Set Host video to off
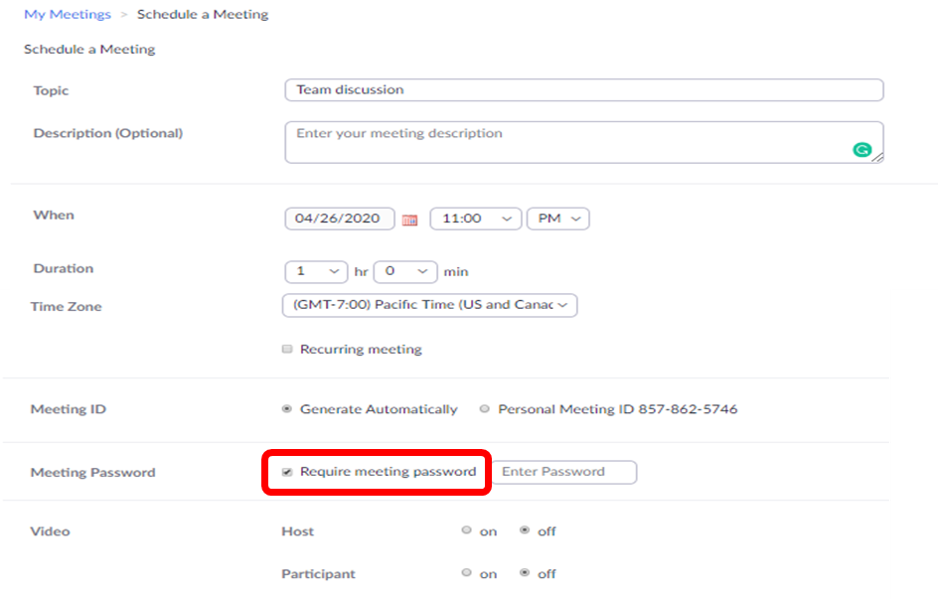 point(525,530)
